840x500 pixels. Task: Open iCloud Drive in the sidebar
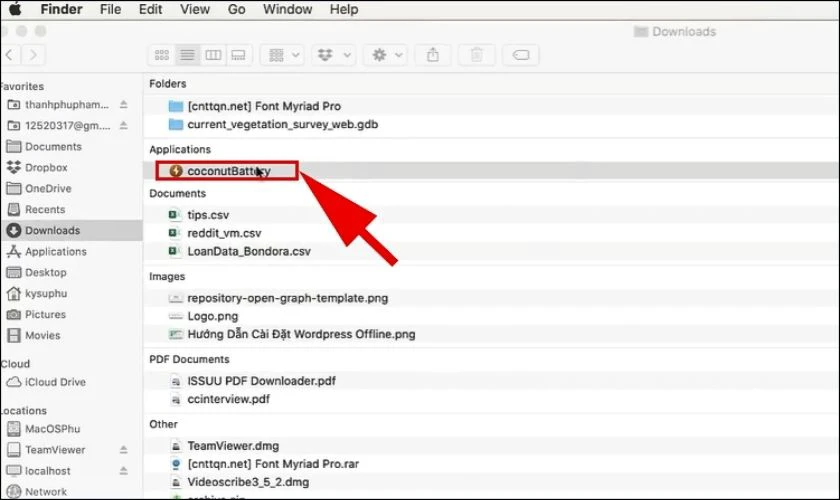[46, 382]
